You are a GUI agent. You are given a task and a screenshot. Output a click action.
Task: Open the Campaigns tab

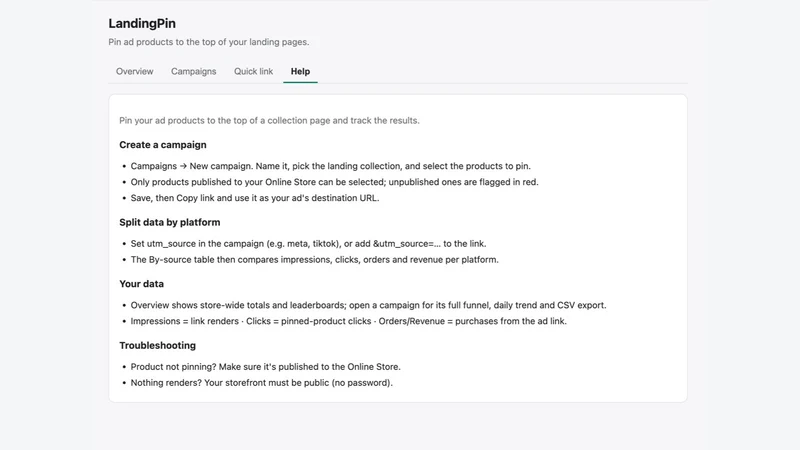point(193,71)
